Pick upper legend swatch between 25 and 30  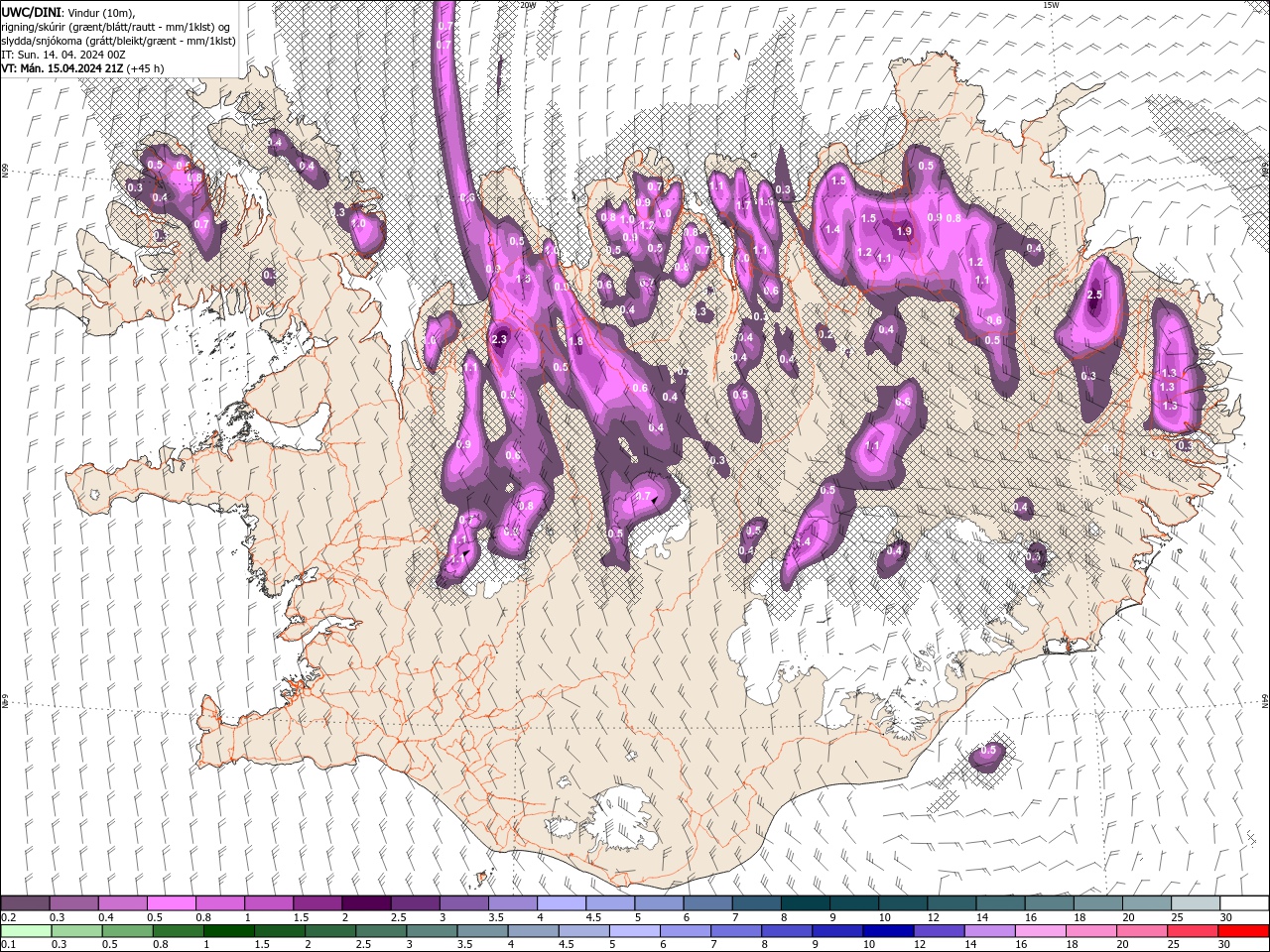[x=1197, y=903]
